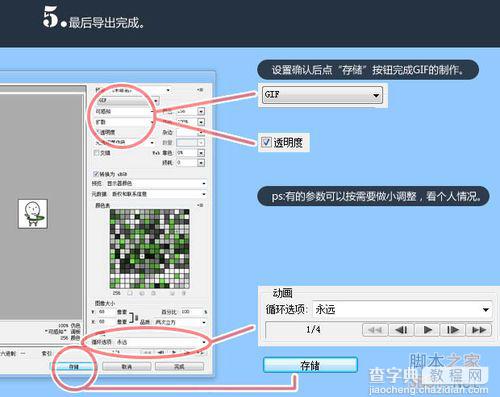Click the 完成 done button

point(179,366)
